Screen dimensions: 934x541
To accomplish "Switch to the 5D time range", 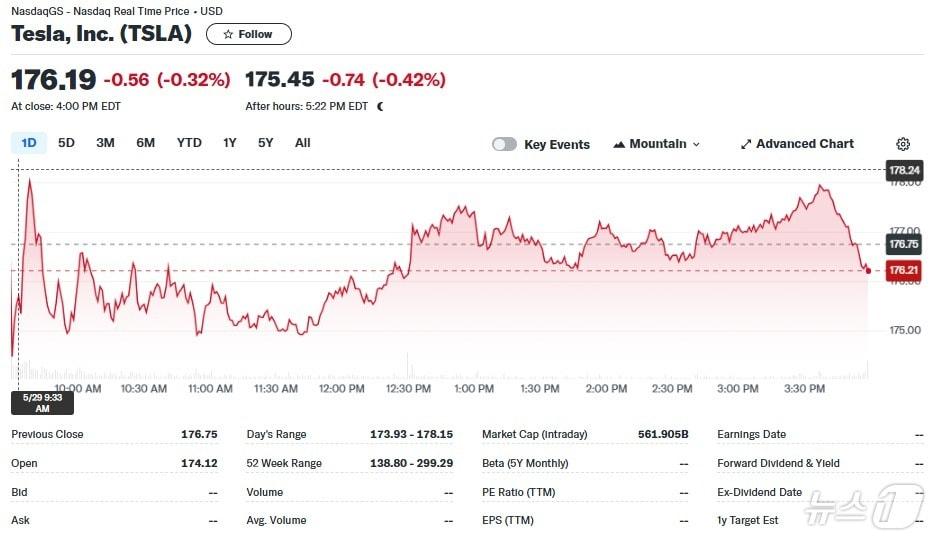I will point(66,143).
